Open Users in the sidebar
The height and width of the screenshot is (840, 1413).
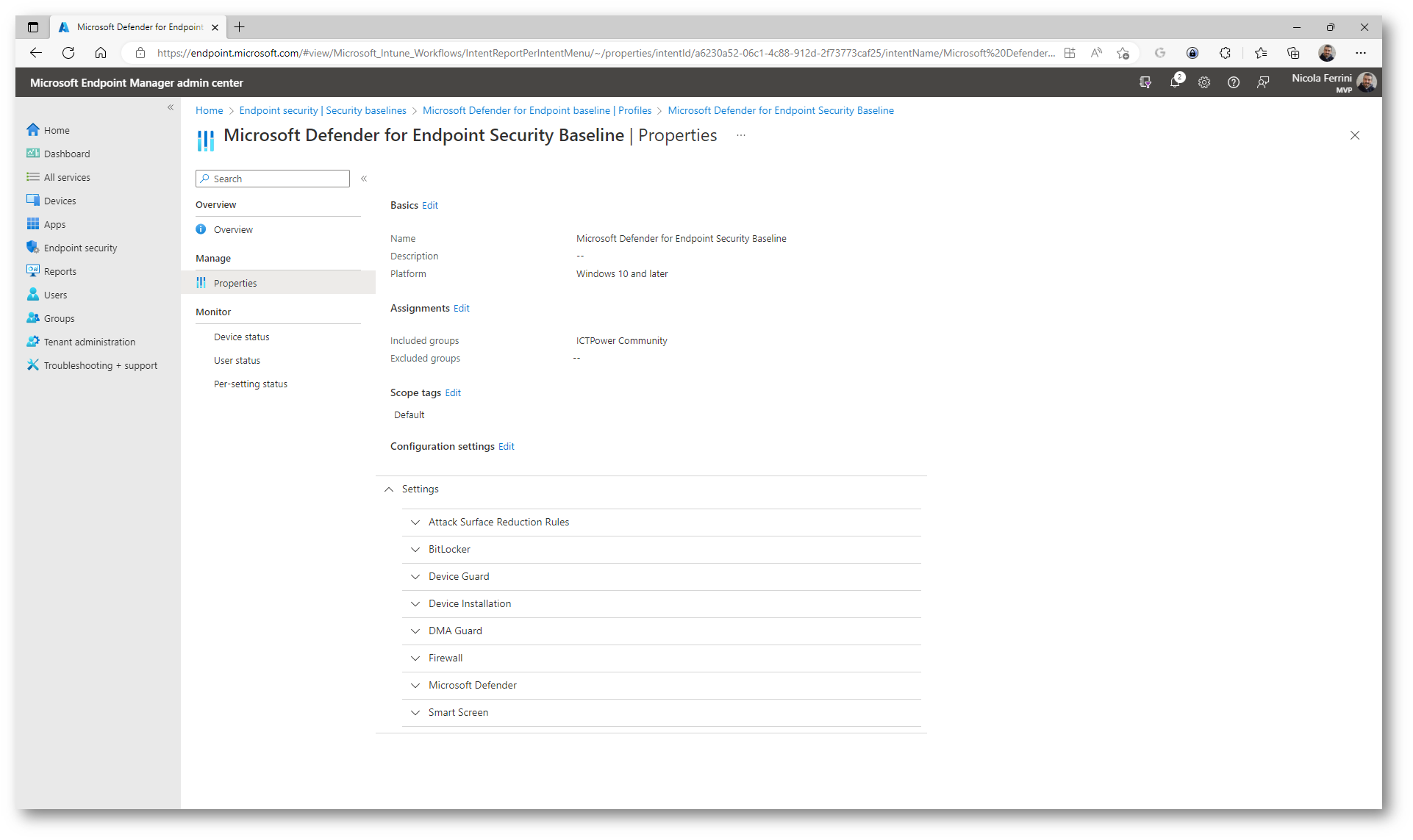(x=55, y=295)
